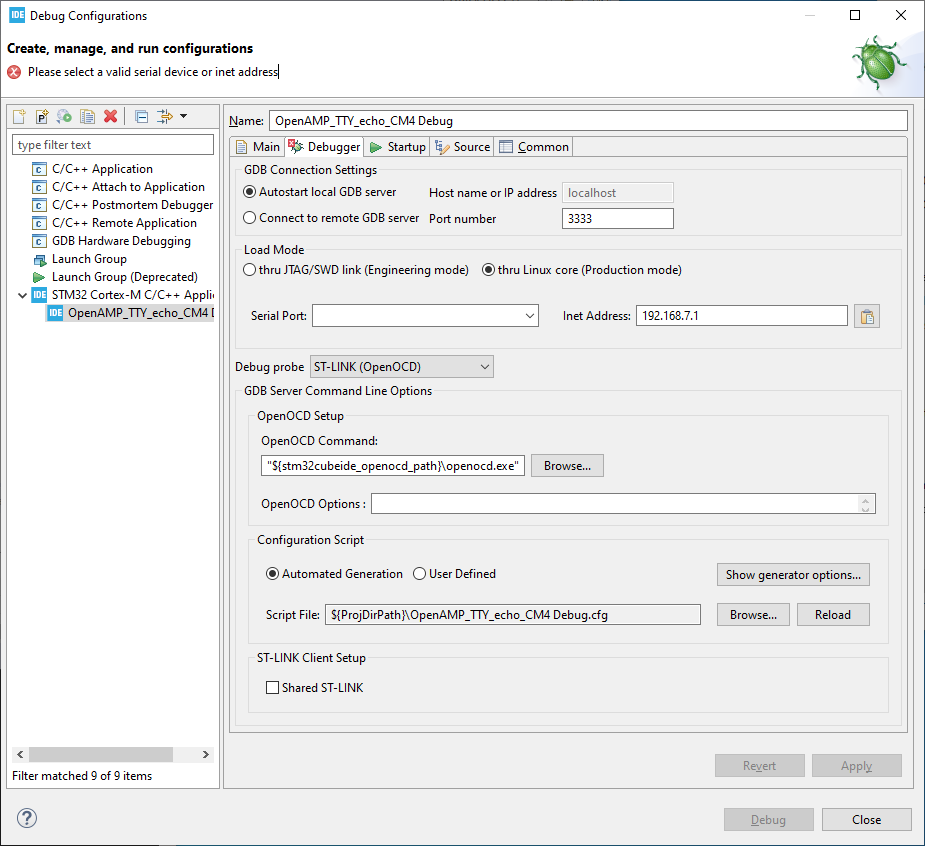Click Show generator options button
925x846 pixels.
793,575
